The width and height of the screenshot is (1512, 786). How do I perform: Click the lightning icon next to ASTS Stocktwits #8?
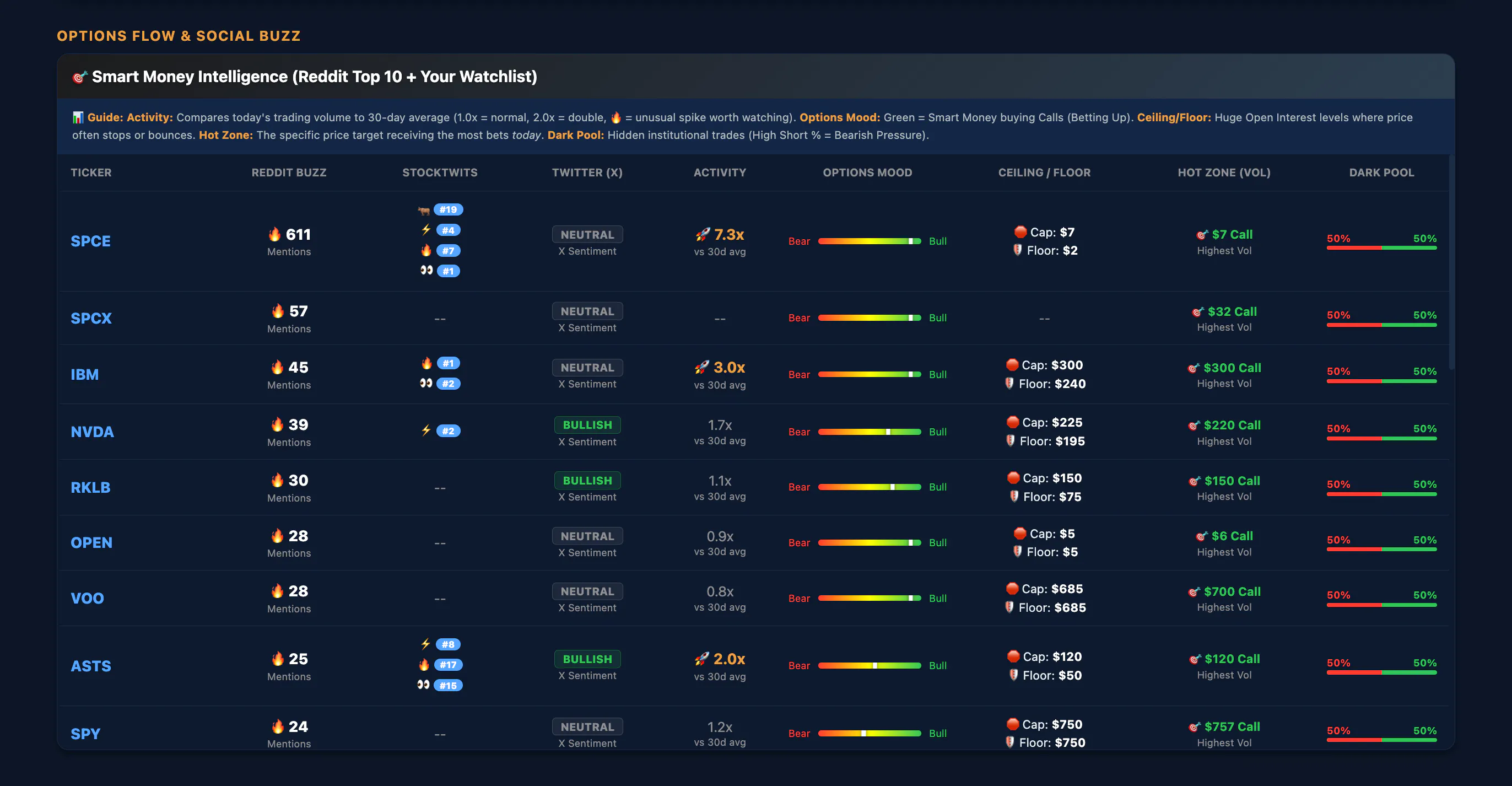(426, 644)
